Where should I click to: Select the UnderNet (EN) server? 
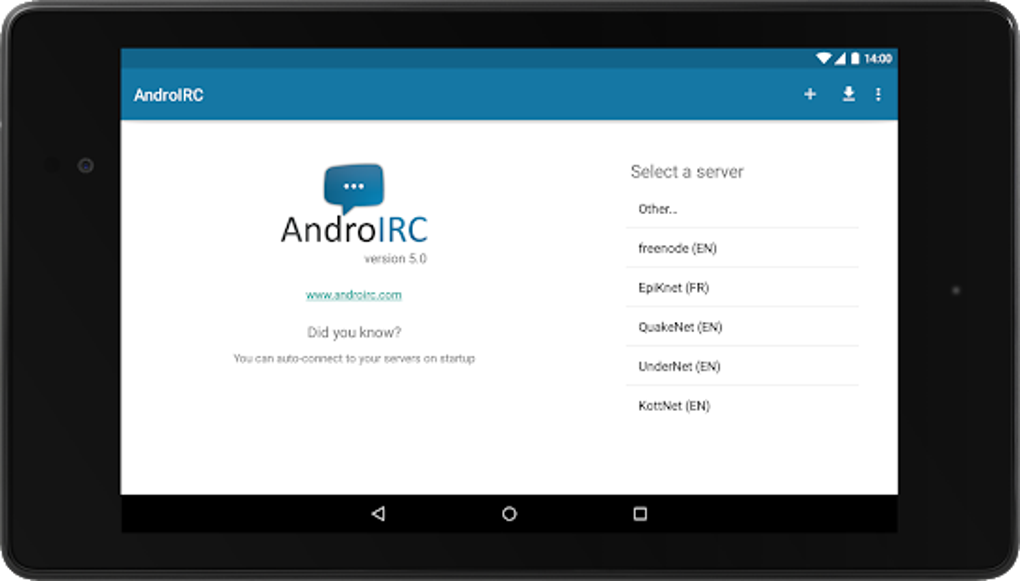[680, 366]
